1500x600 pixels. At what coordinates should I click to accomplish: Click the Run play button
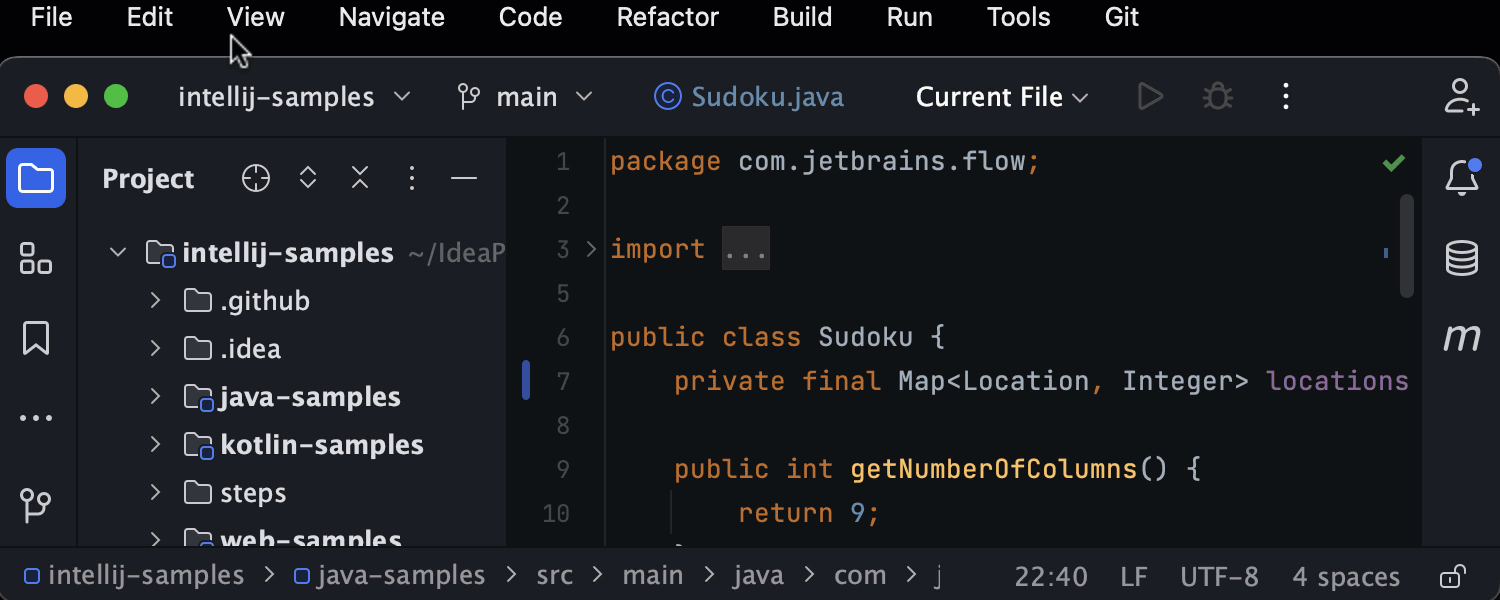(1151, 97)
